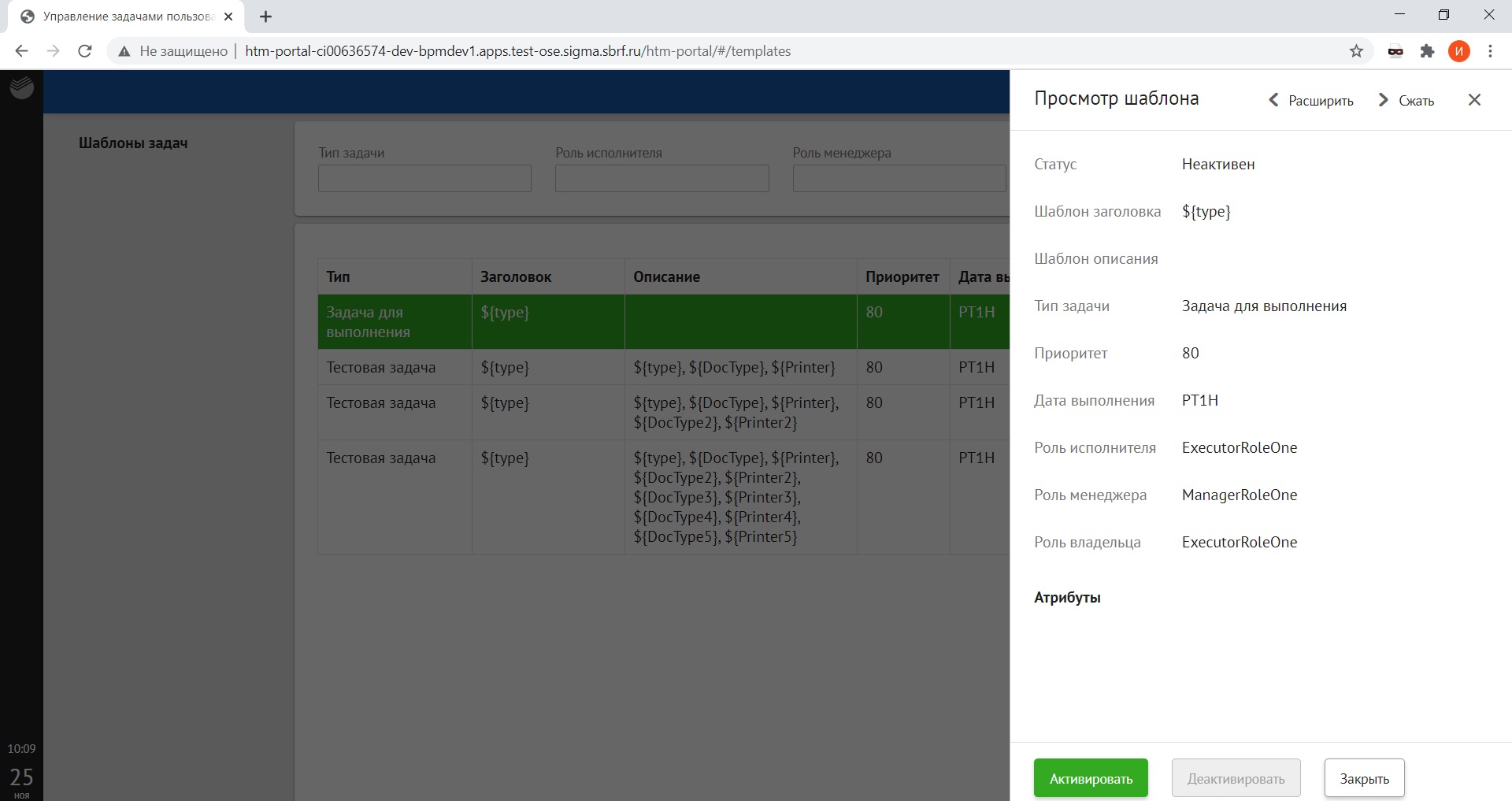Click the Sber logo in sidebar

tap(21, 87)
